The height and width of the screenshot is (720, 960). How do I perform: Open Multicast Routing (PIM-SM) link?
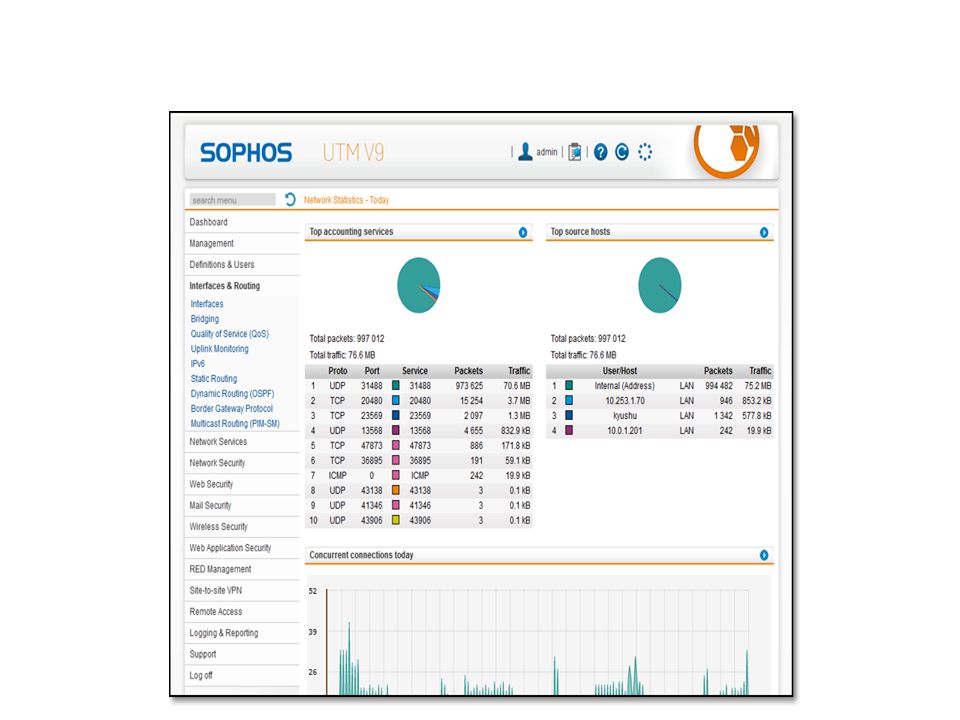(x=235, y=424)
